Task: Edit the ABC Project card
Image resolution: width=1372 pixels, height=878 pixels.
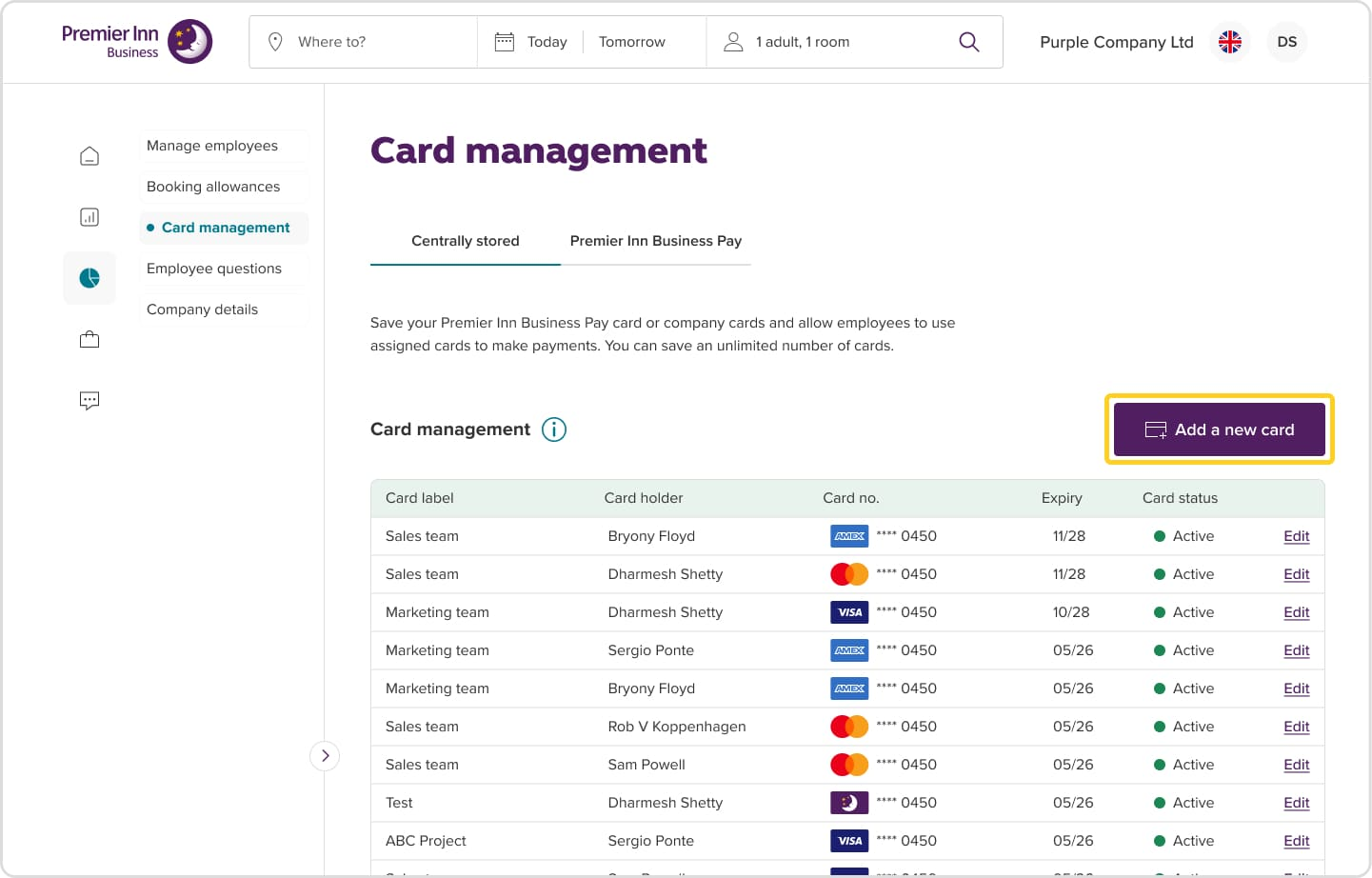Action: [x=1297, y=841]
